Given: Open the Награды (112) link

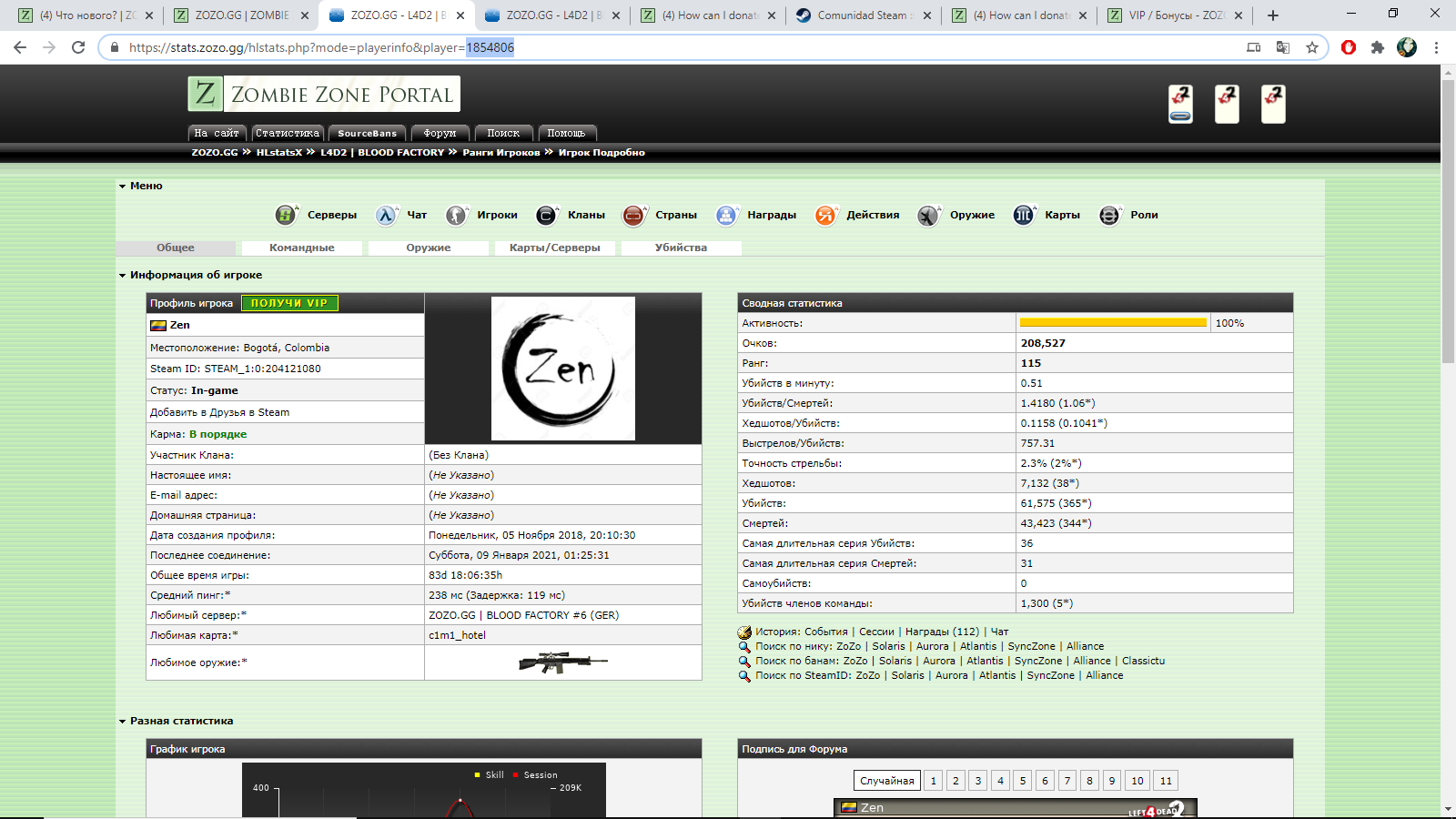Looking at the screenshot, I should pyautogui.click(x=942, y=632).
